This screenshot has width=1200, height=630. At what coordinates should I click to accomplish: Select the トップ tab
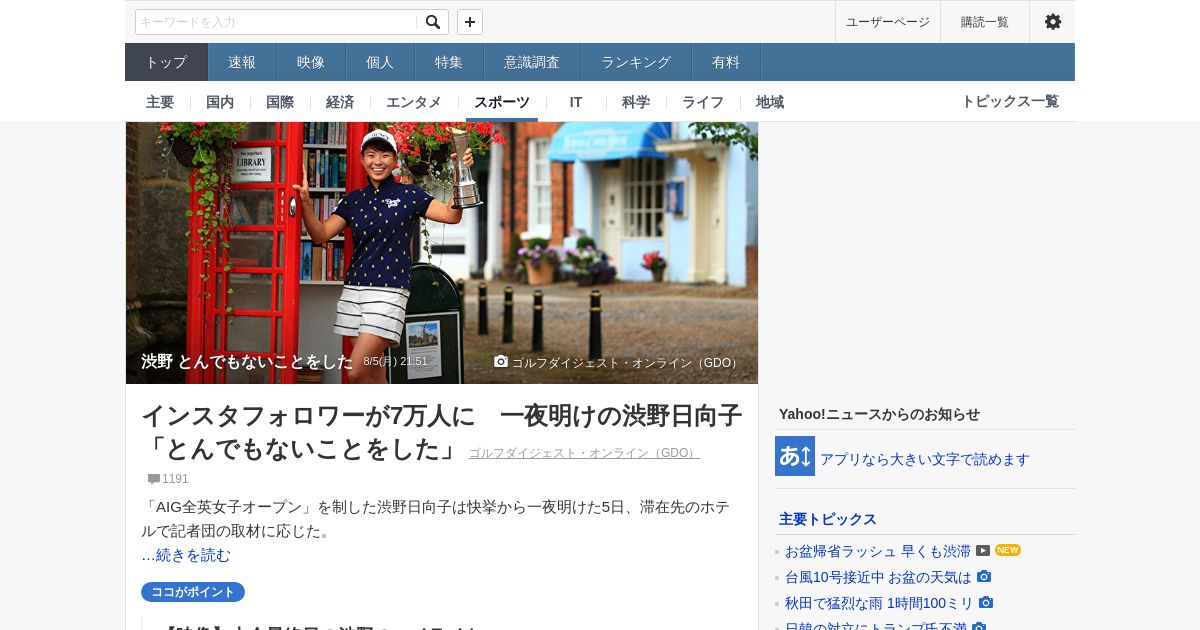pyautogui.click(x=166, y=62)
